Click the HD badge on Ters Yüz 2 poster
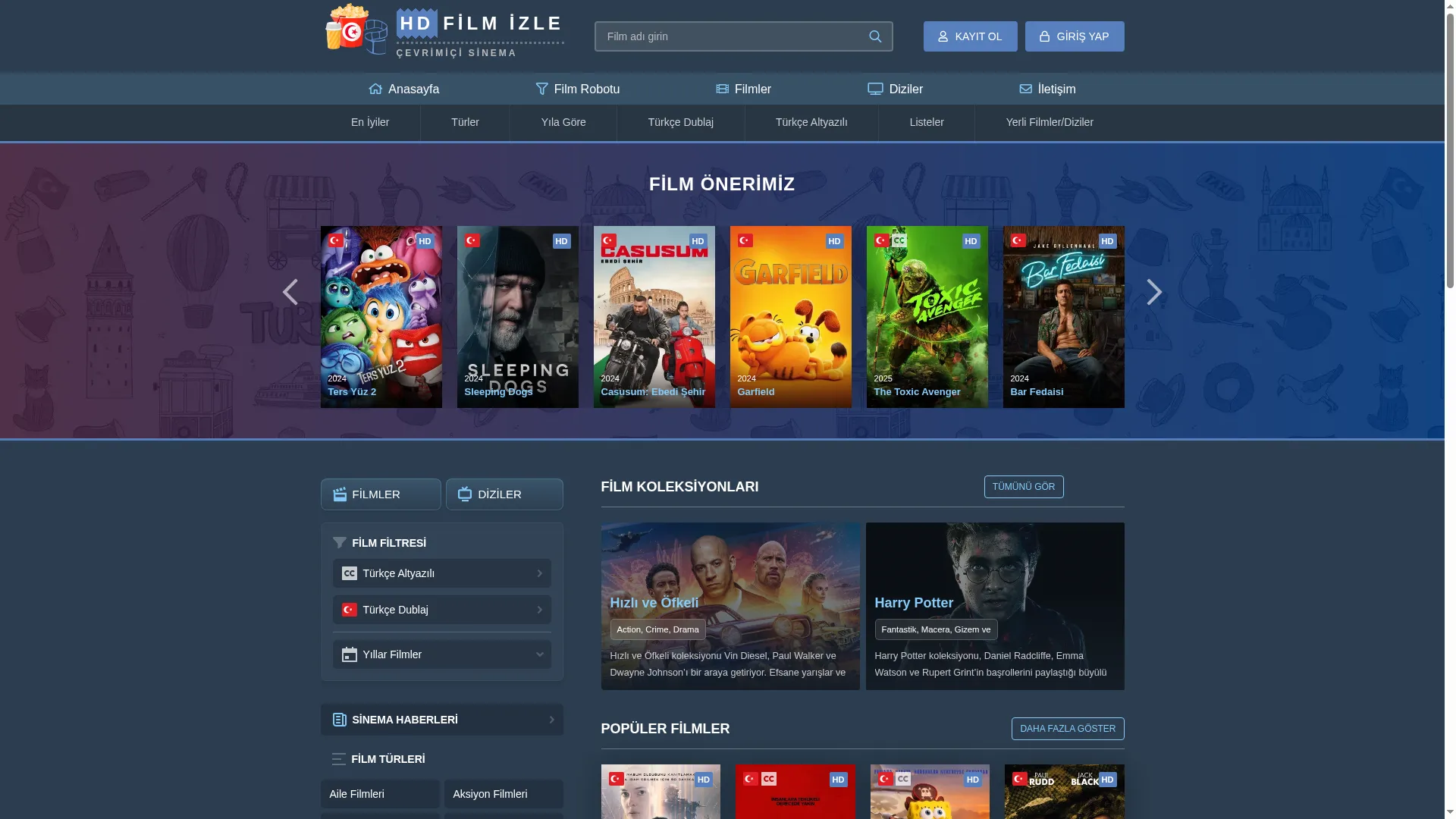 click(425, 241)
